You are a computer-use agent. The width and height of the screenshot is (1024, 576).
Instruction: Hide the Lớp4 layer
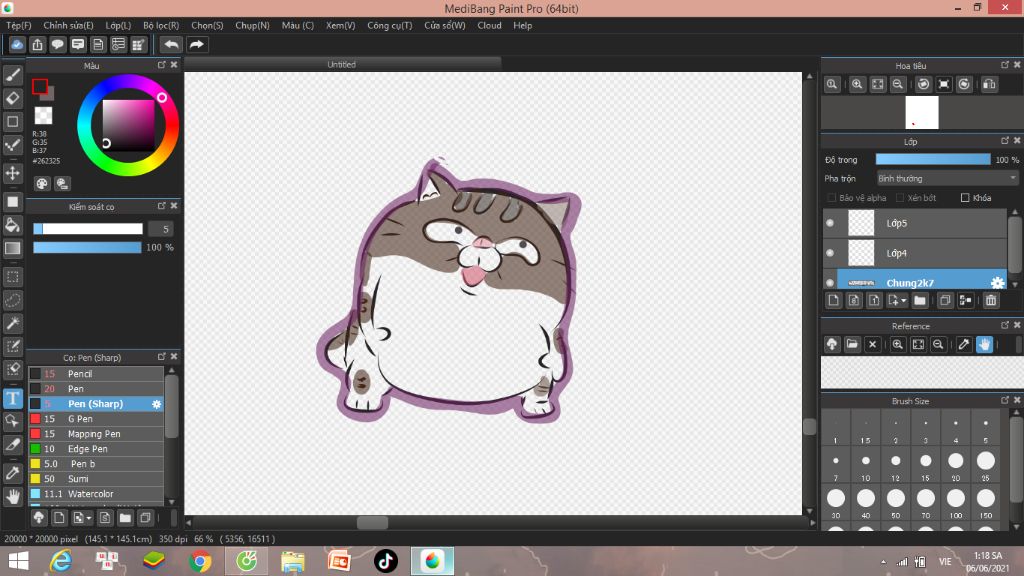pyautogui.click(x=830, y=253)
